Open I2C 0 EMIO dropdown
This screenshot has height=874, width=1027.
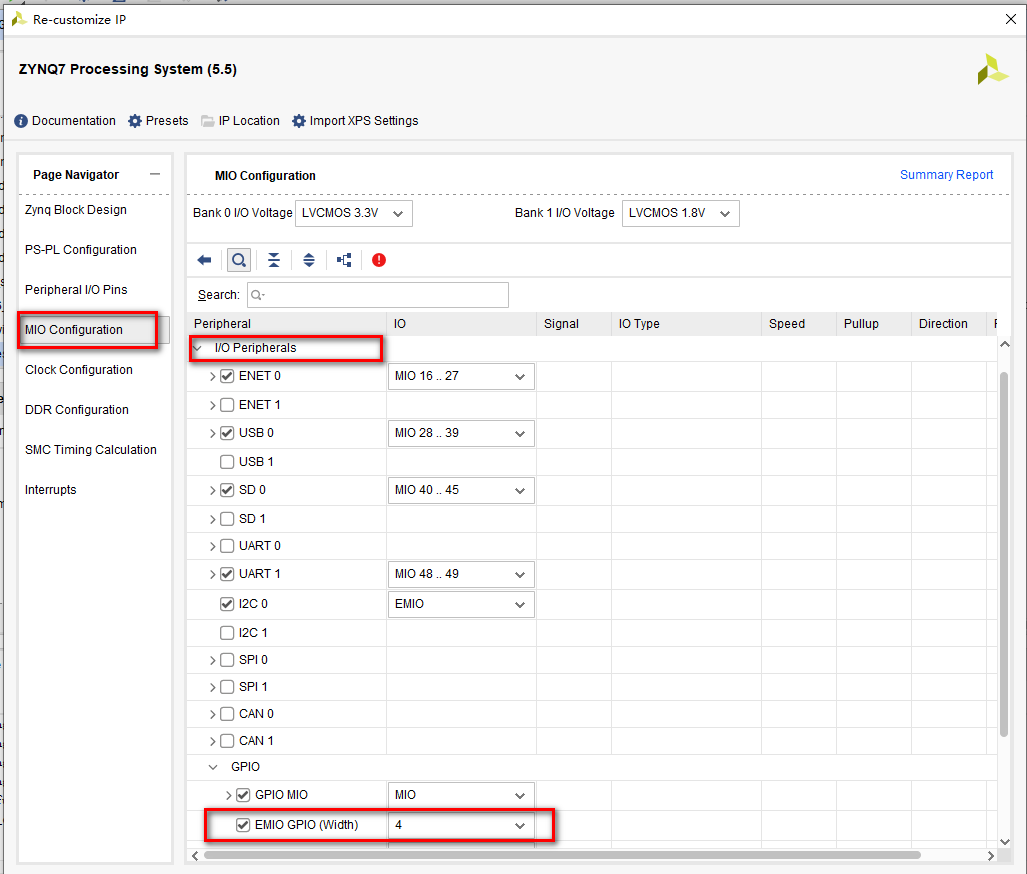coord(461,605)
